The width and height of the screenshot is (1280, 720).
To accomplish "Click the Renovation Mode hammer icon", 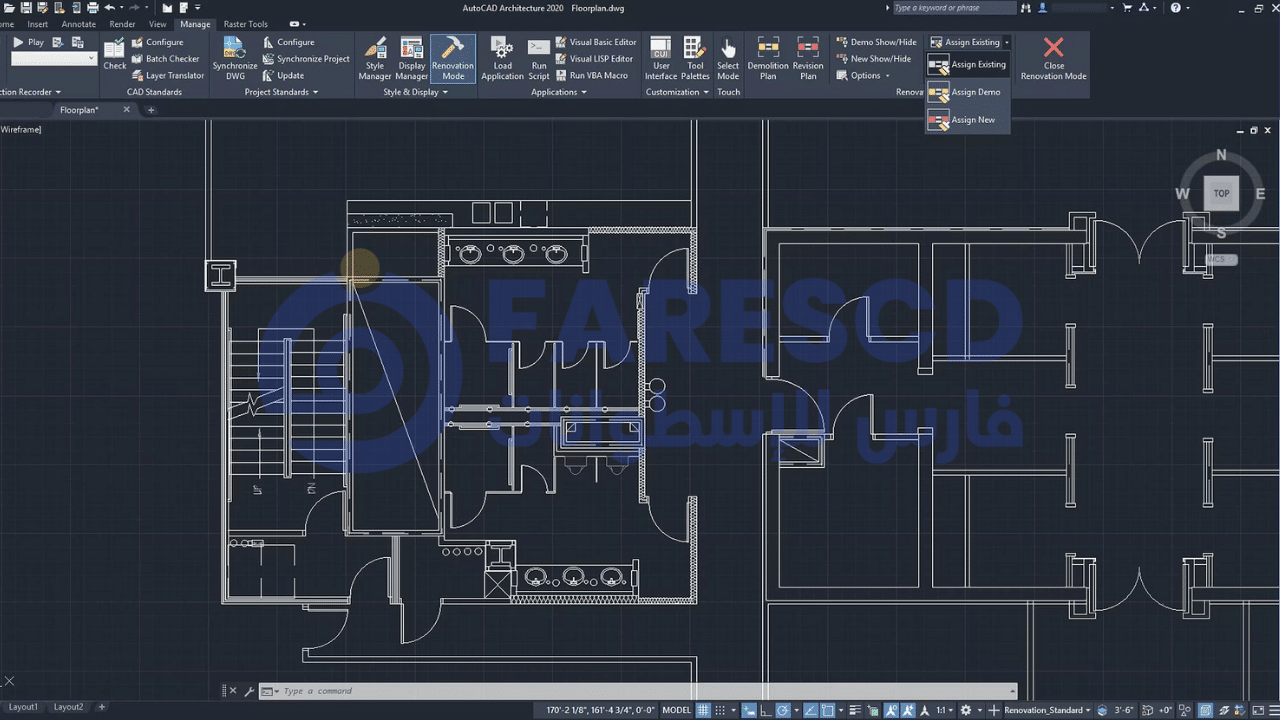I will click(453, 47).
